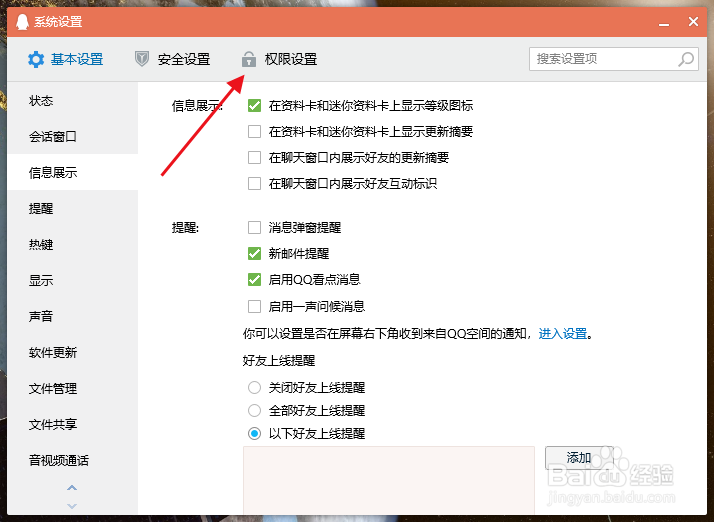714x522 pixels.
Task: Click the QQ penguin logo in title bar
Action: tap(22, 21)
